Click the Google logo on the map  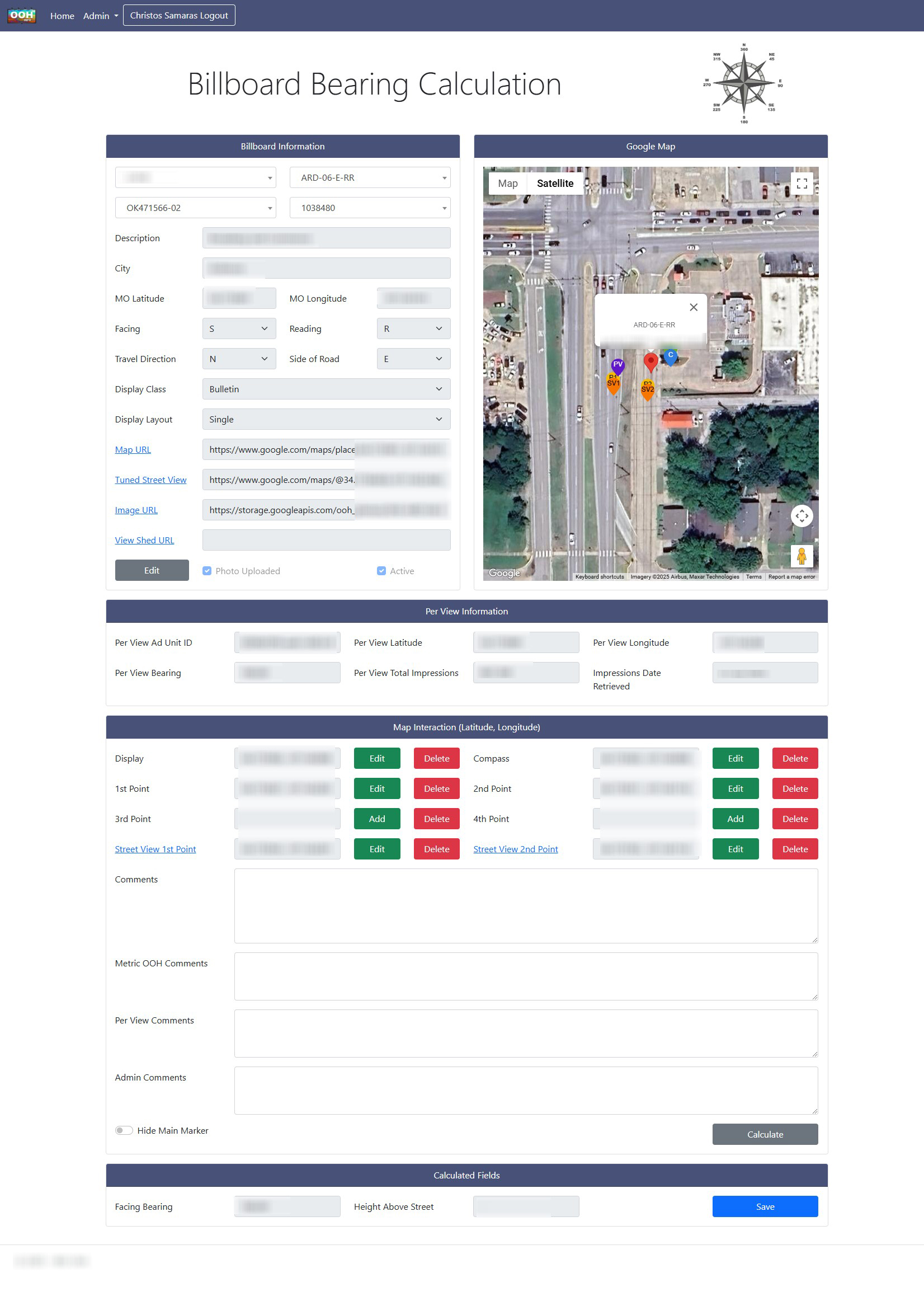[x=504, y=572]
